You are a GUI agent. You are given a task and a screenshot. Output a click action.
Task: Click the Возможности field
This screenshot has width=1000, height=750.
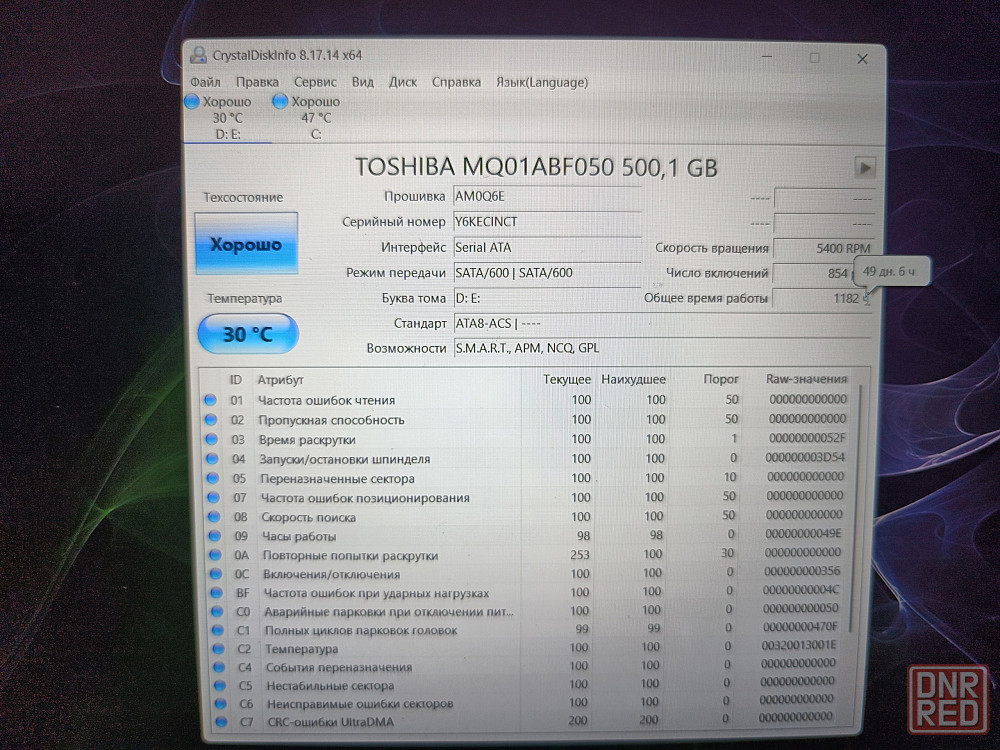point(662,348)
